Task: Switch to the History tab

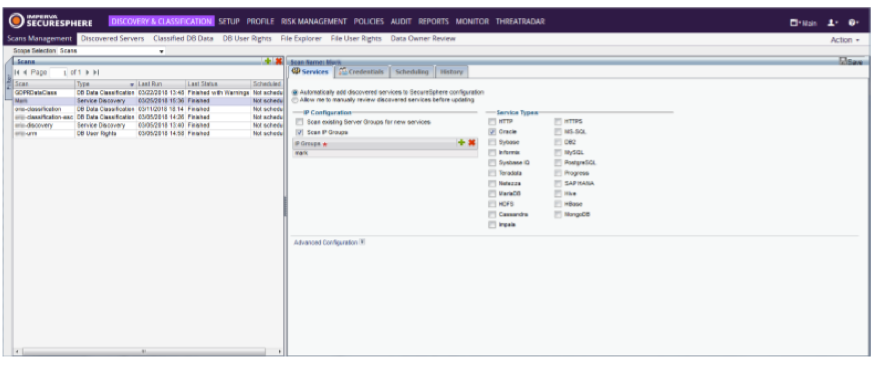Action: click(451, 72)
